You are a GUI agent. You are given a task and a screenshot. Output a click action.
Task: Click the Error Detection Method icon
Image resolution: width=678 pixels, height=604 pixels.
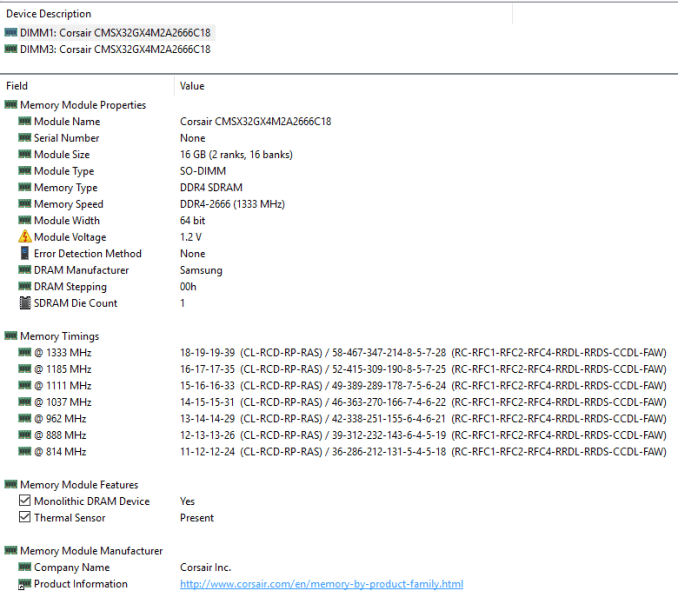(x=25, y=254)
